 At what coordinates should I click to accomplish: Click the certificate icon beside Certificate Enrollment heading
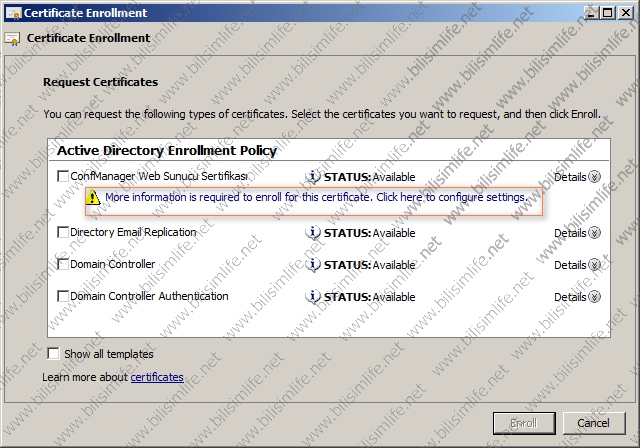[13, 39]
